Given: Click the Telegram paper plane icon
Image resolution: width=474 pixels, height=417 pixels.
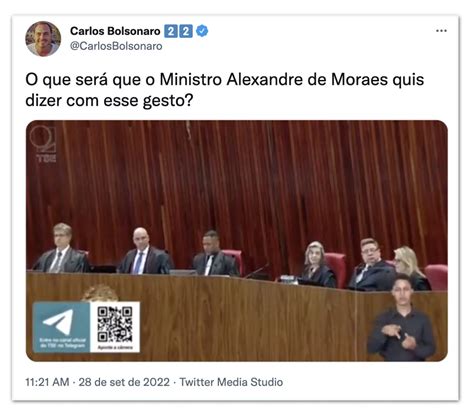Looking at the screenshot, I should (61, 321).
